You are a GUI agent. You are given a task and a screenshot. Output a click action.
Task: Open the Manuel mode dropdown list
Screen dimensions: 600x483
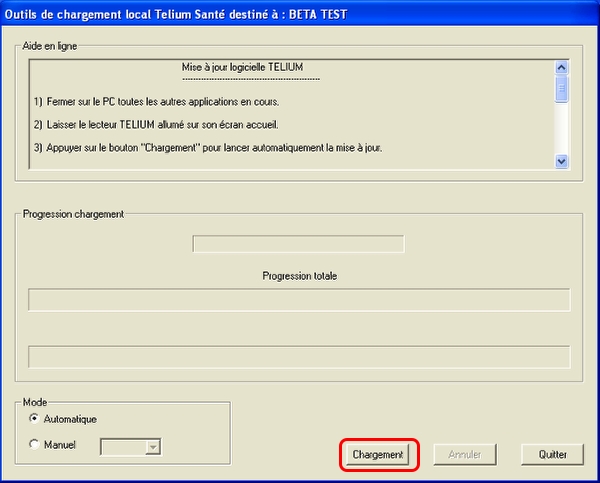[153, 447]
